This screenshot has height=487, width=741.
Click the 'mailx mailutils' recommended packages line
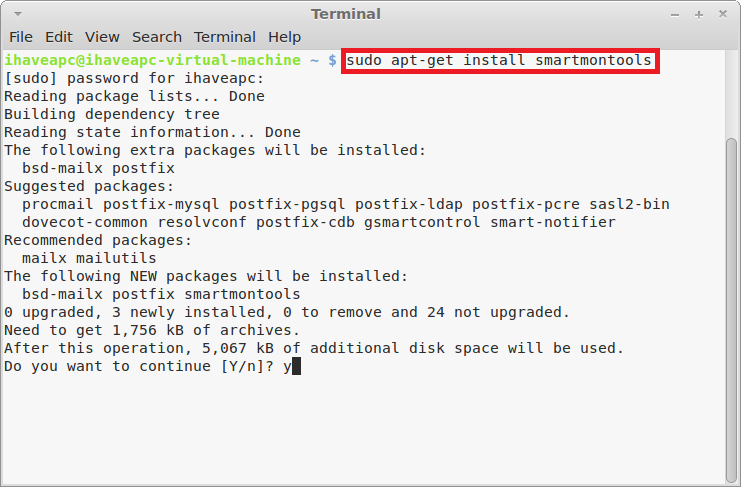point(89,258)
